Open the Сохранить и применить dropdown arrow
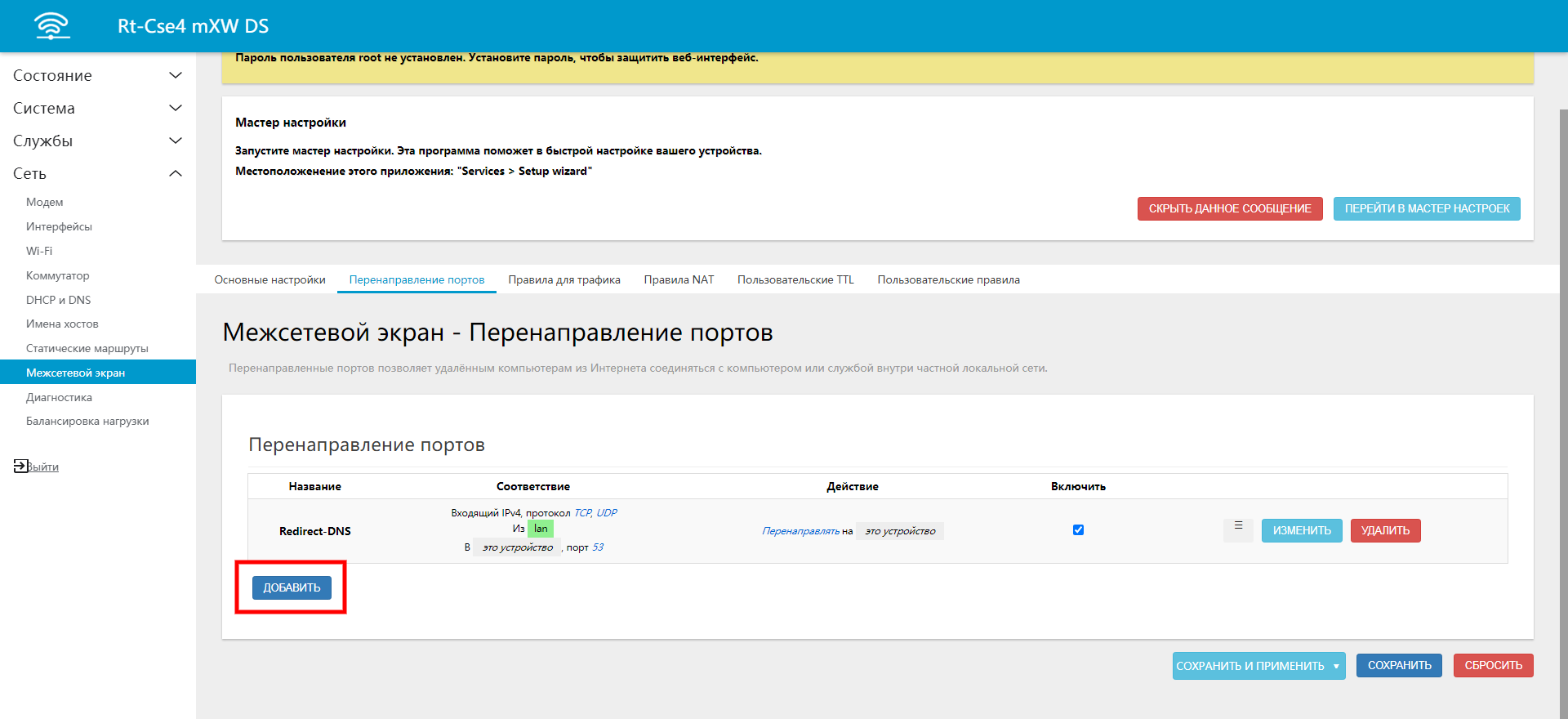This screenshot has width=1568, height=719. [x=1336, y=666]
